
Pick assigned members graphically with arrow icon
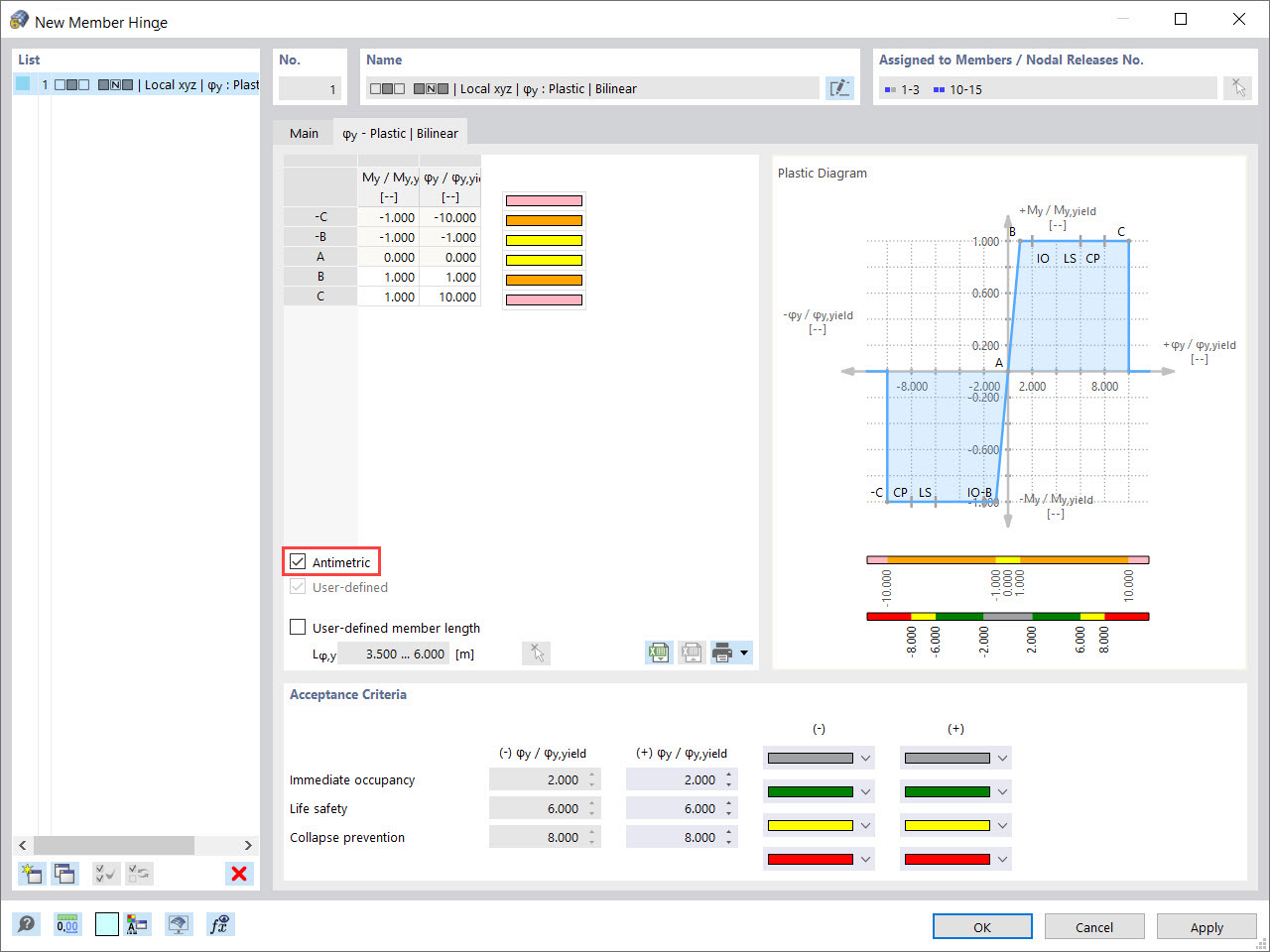click(x=1237, y=88)
